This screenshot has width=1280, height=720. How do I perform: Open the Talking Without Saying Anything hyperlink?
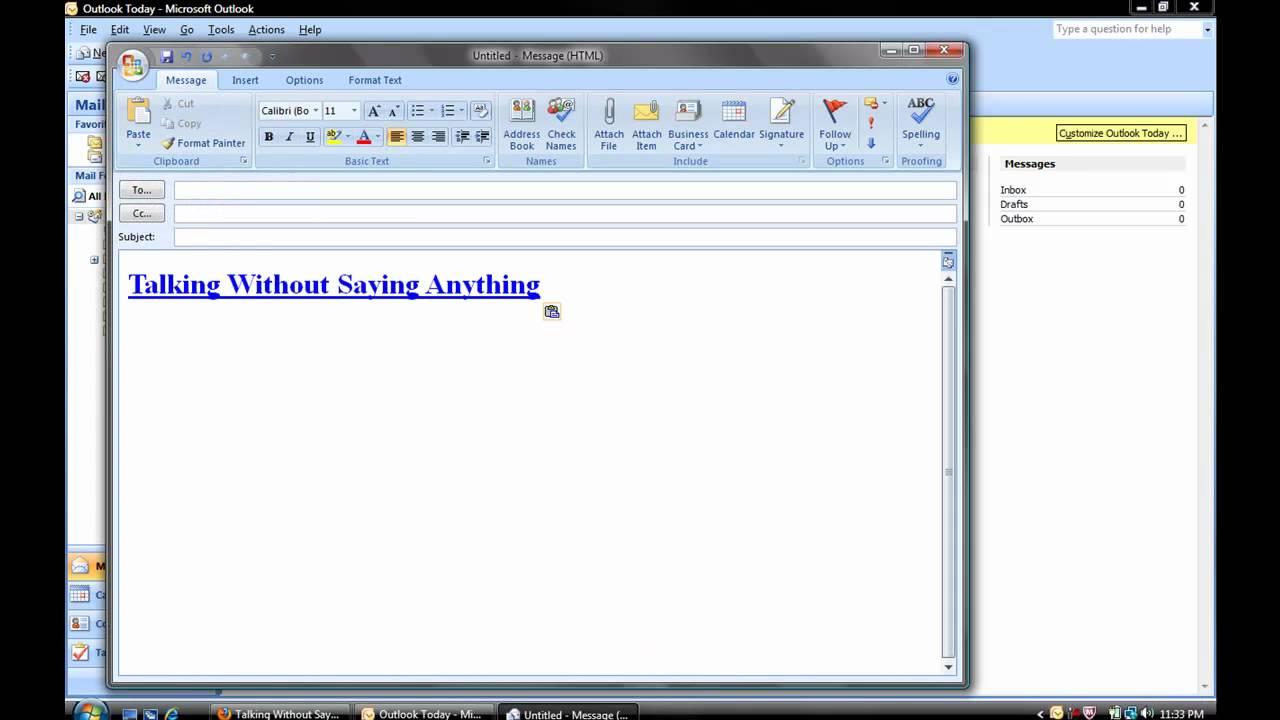[x=334, y=284]
